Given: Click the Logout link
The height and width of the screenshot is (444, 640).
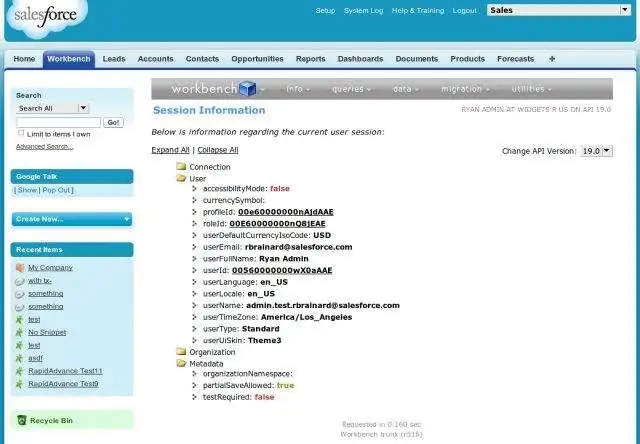Looking at the screenshot, I should (x=464, y=11).
